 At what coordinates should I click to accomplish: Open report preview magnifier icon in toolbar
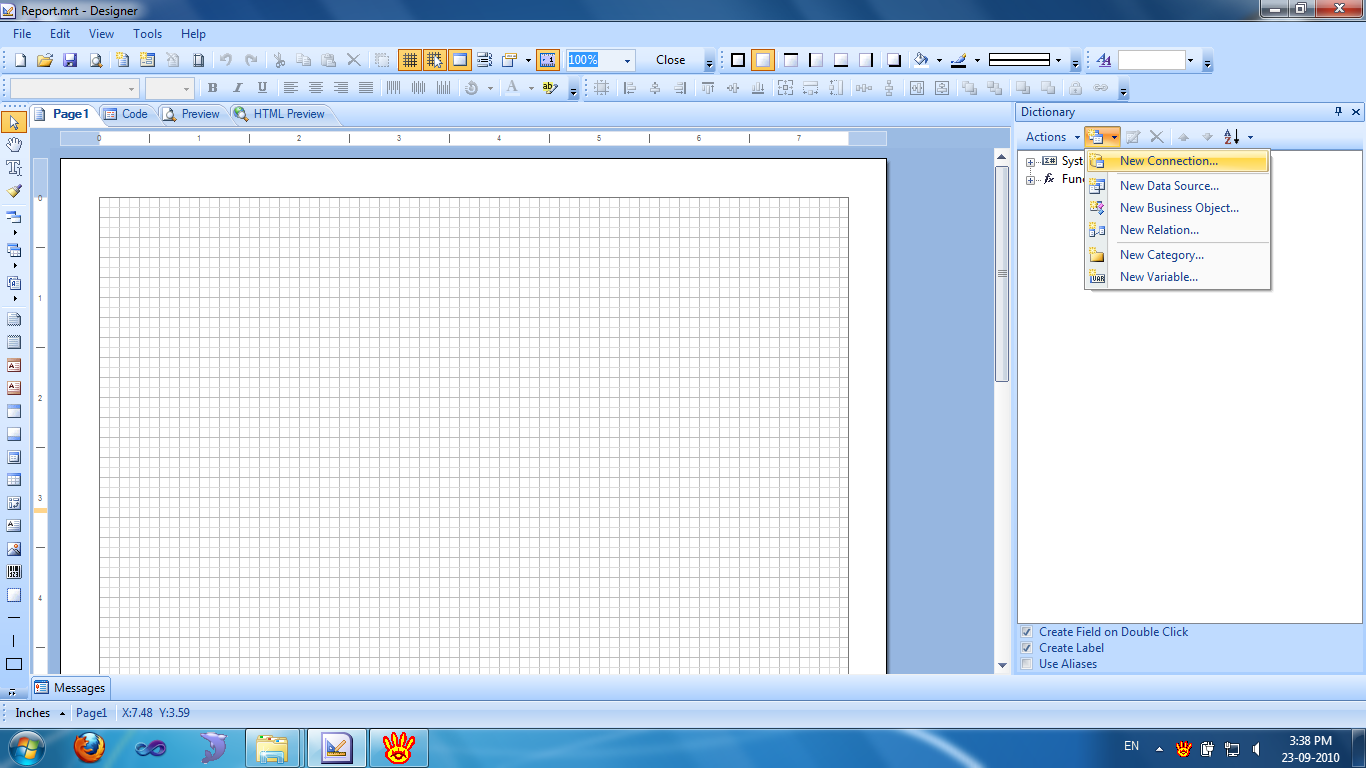(95, 60)
